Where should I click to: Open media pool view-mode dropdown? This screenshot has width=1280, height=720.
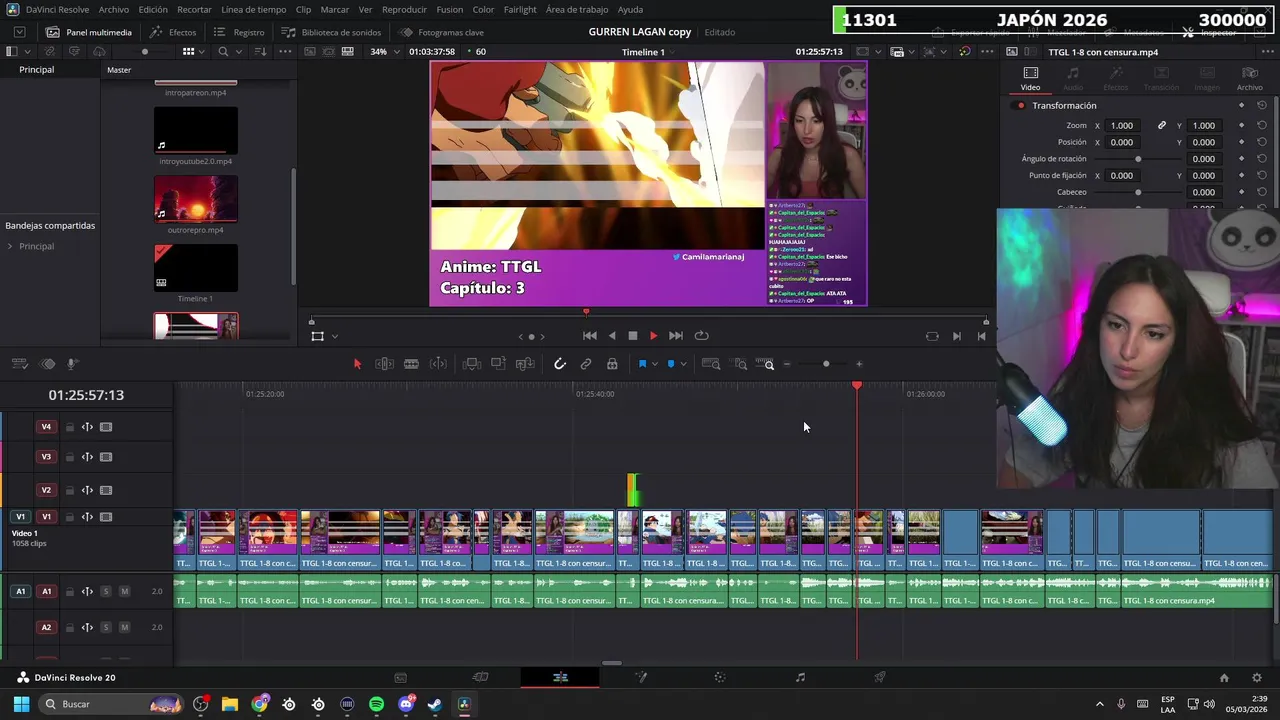pyautogui.click(x=203, y=51)
